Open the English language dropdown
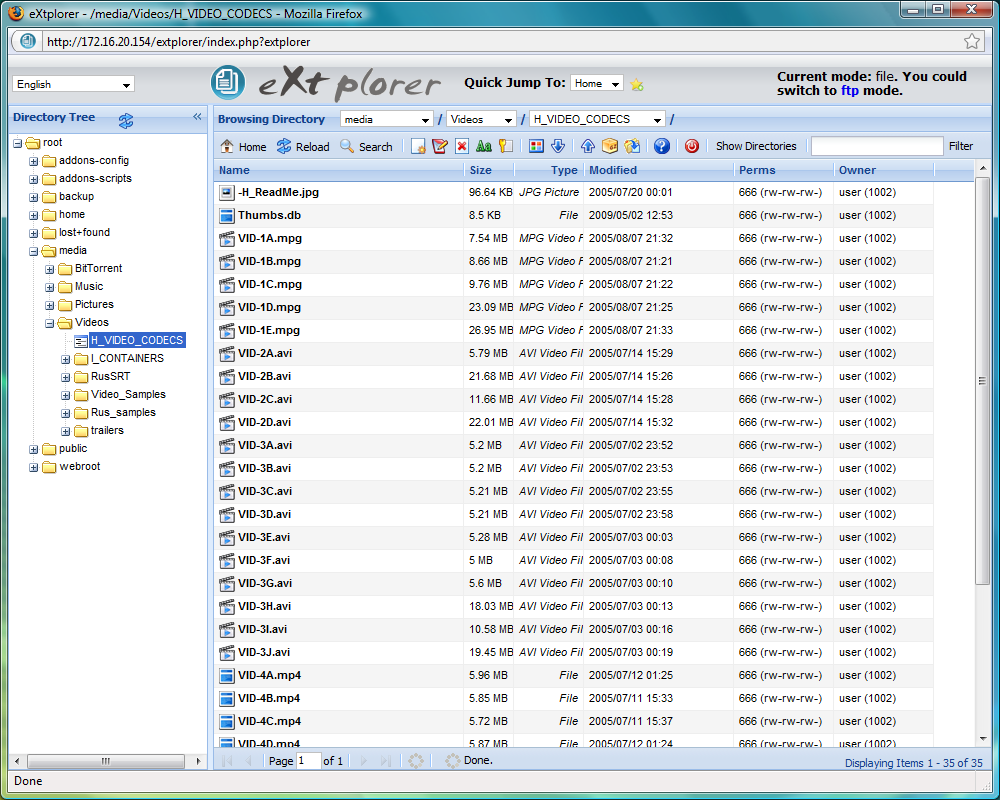 73,84
